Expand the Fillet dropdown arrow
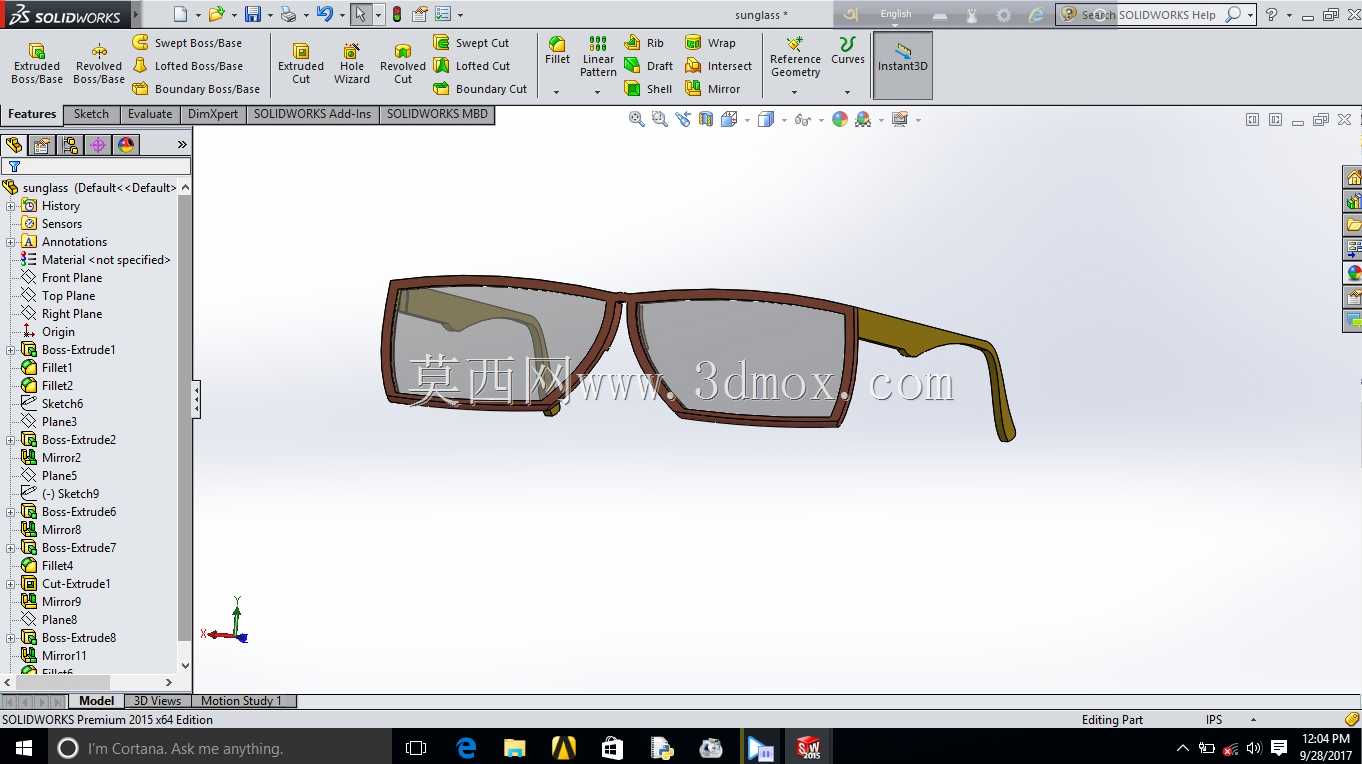Viewport: 1362px width, 764px height. pos(557,92)
